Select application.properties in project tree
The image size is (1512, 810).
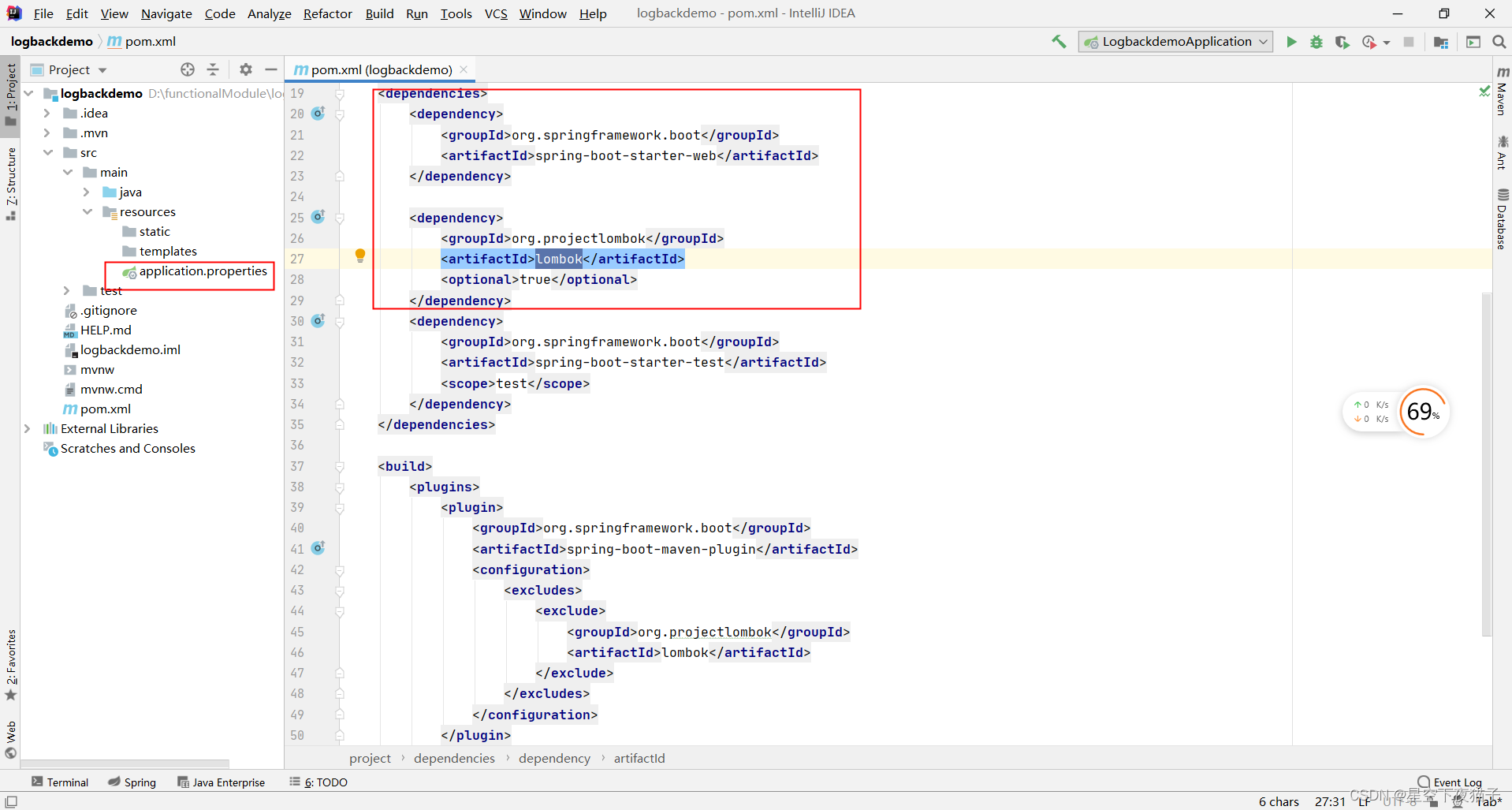(195, 271)
